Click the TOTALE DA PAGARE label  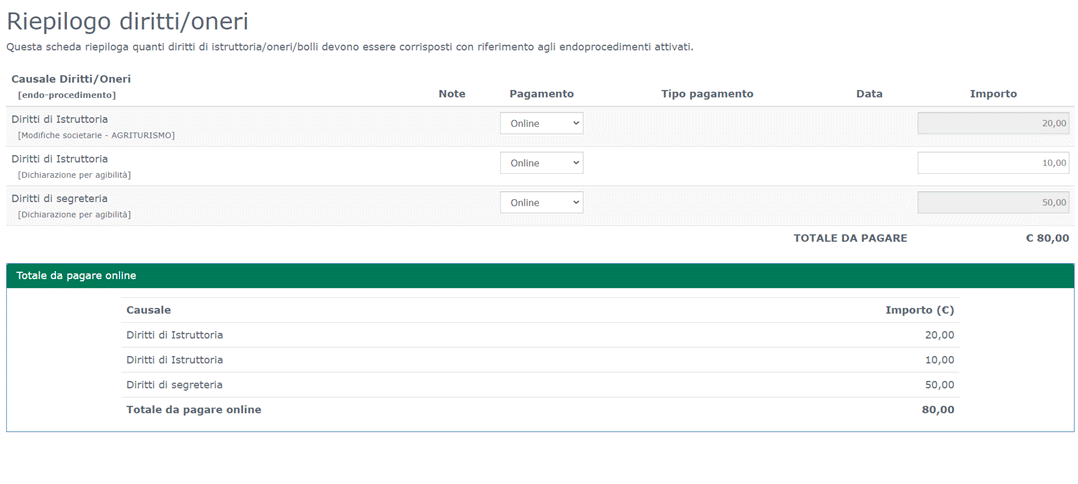point(850,238)
